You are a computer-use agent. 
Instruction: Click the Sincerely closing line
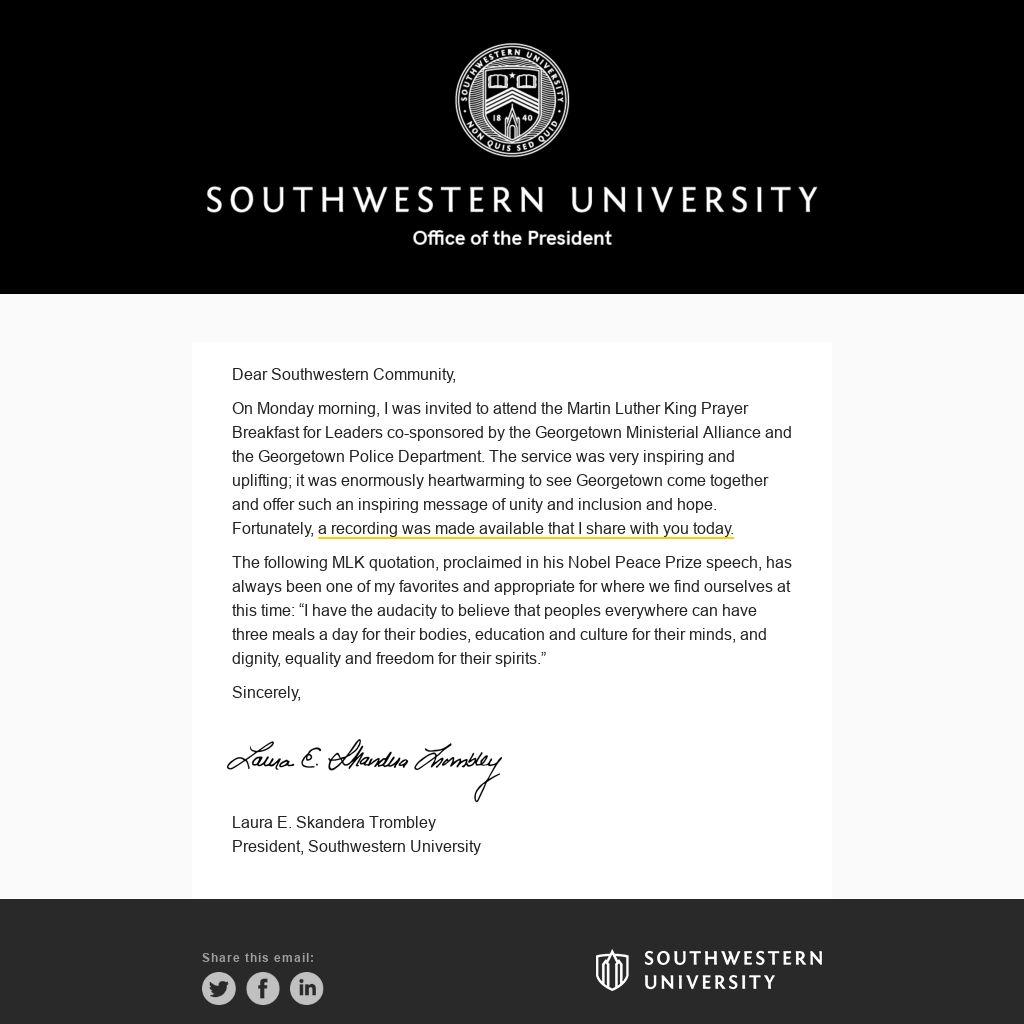coord(266,692)
